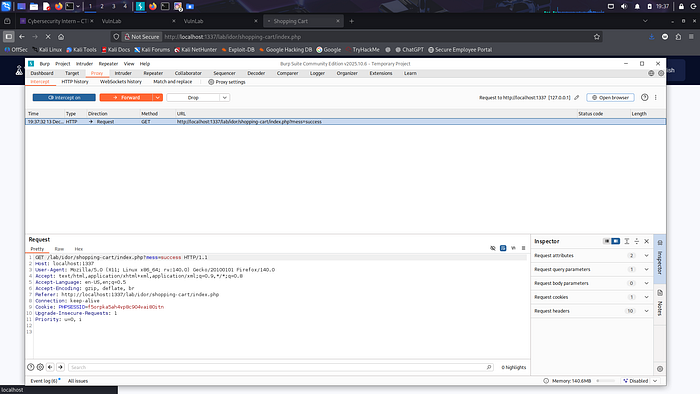Open Match and replace sub-tab
Screen dimensions: 700x394
[172, 82]
